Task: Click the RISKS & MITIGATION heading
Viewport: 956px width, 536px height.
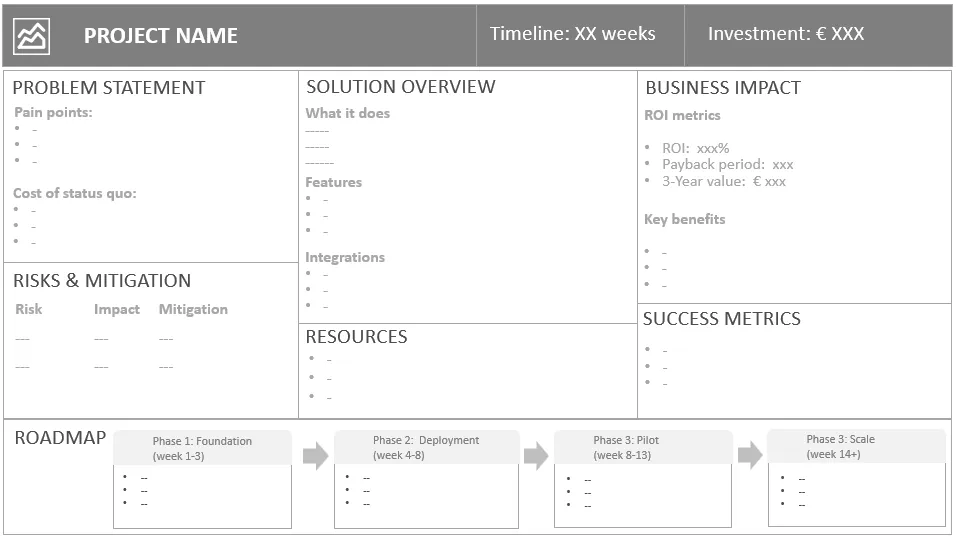Action: point(101,281)
